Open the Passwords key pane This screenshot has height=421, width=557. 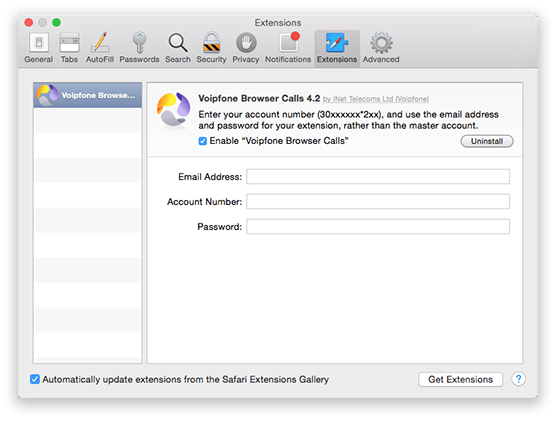pos(139,48)
